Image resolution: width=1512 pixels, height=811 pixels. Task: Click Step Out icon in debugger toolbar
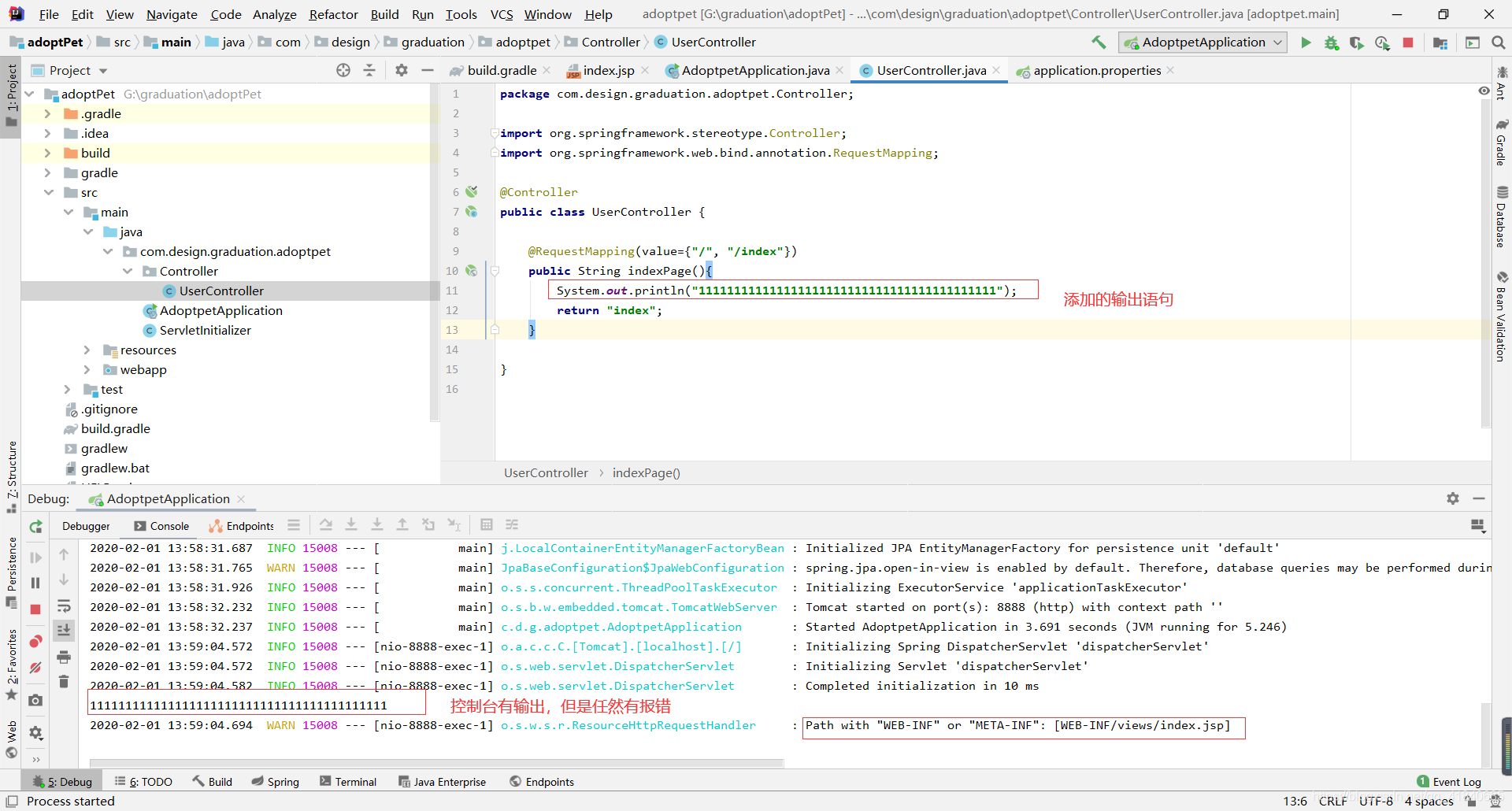click(x=402, y=524)
